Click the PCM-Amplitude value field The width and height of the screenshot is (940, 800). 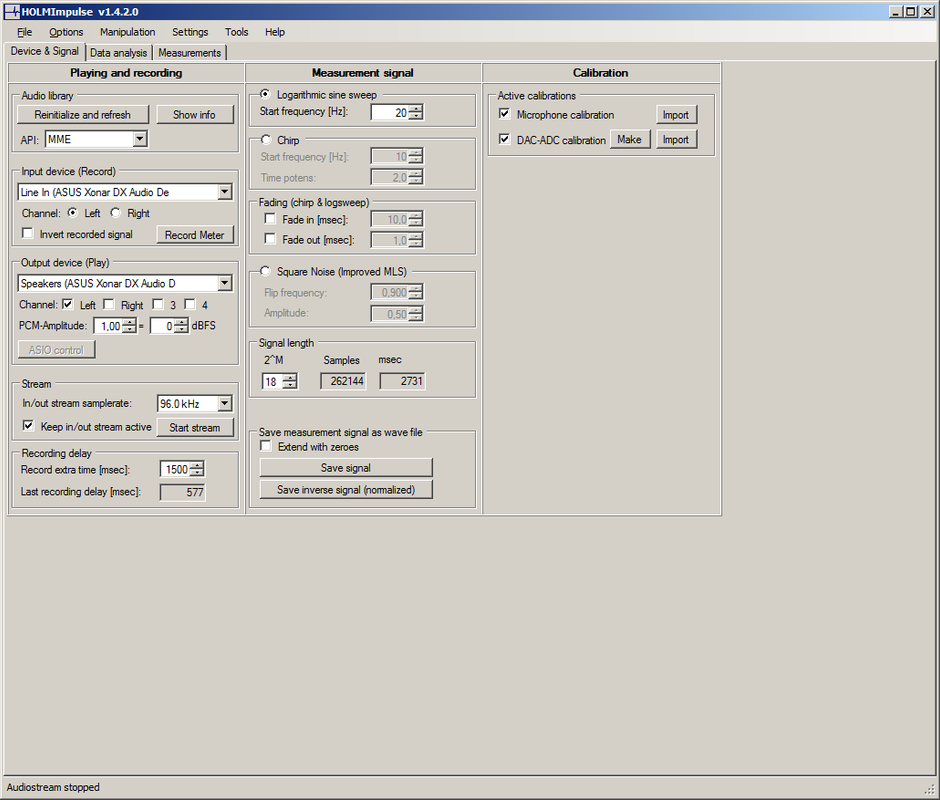pos(109,326)
